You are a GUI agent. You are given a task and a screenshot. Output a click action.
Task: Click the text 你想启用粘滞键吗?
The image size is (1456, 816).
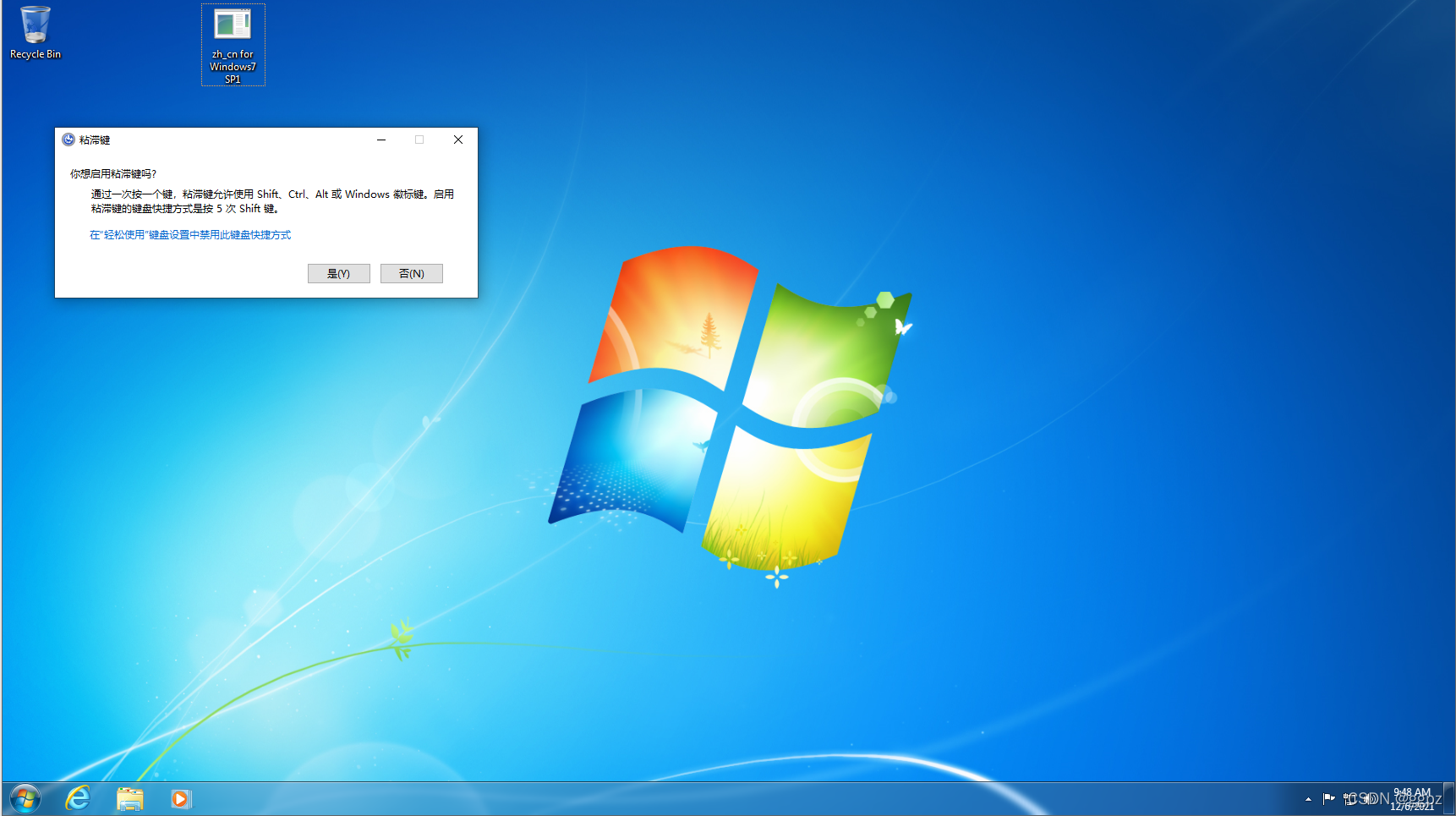(x=113, y=173)
